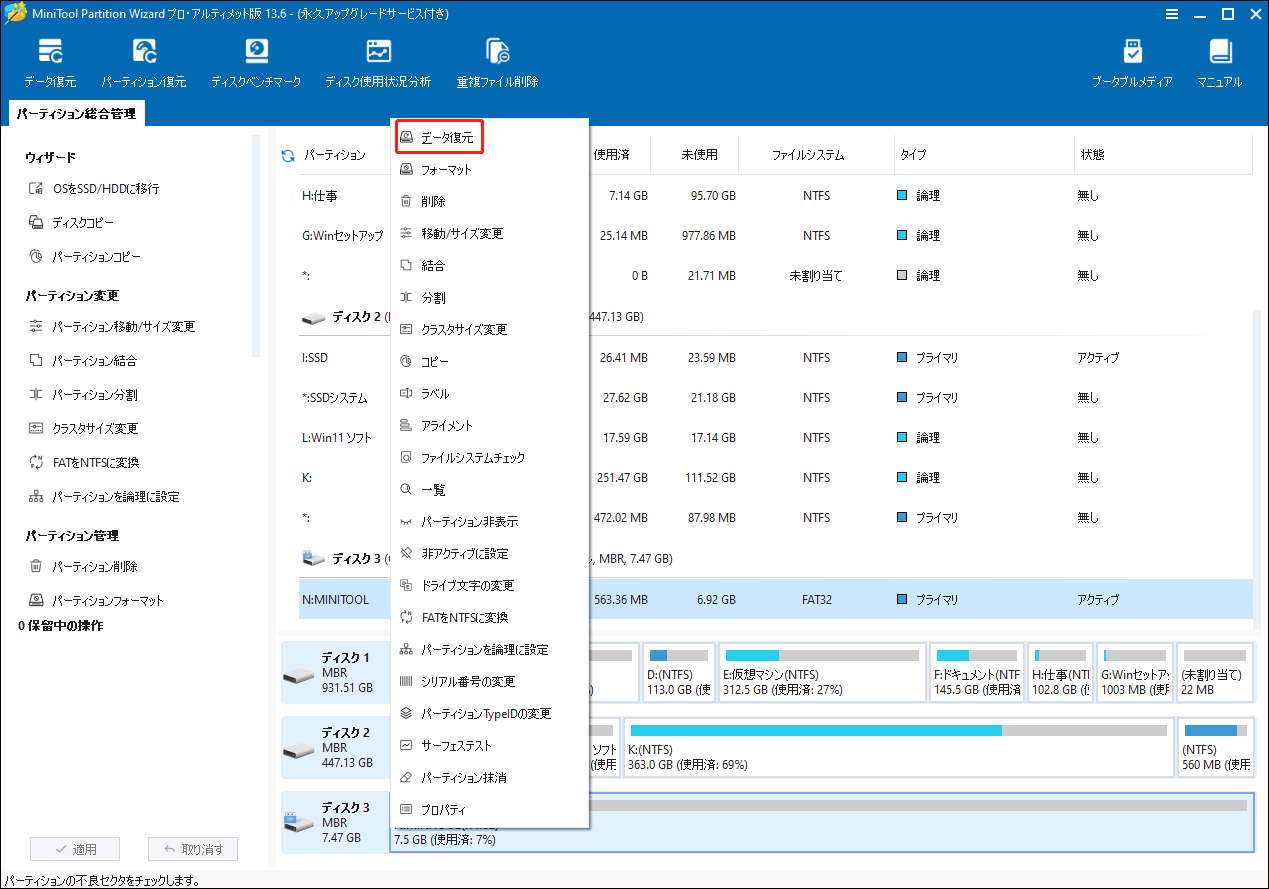This screenshot has height=889, width=1269.
Task: Start ディスクコピー wizard in sidebar
Action: [71, 223]
